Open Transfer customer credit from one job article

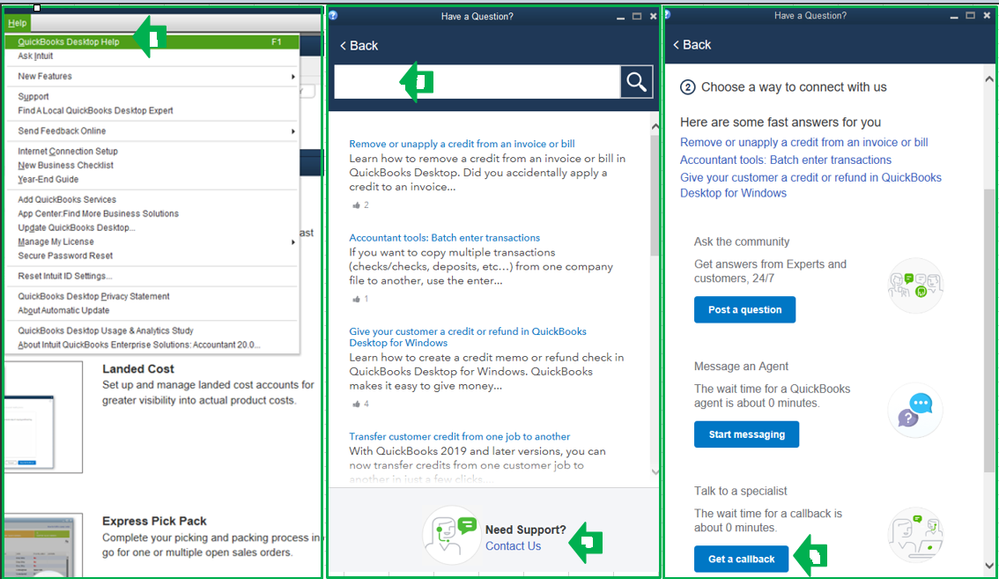[x=459, y=436]
